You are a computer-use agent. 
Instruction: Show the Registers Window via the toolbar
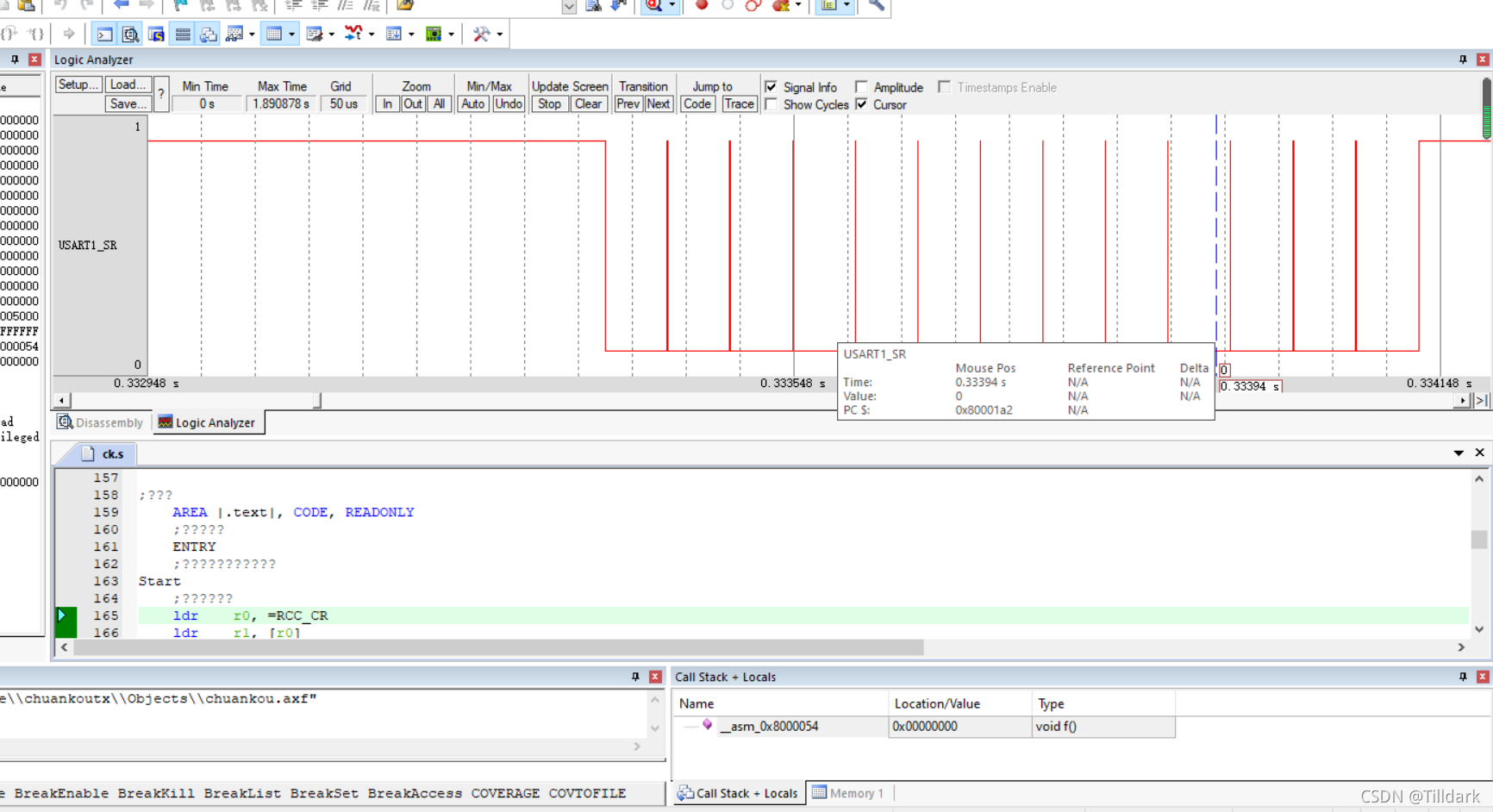point(183,34)
